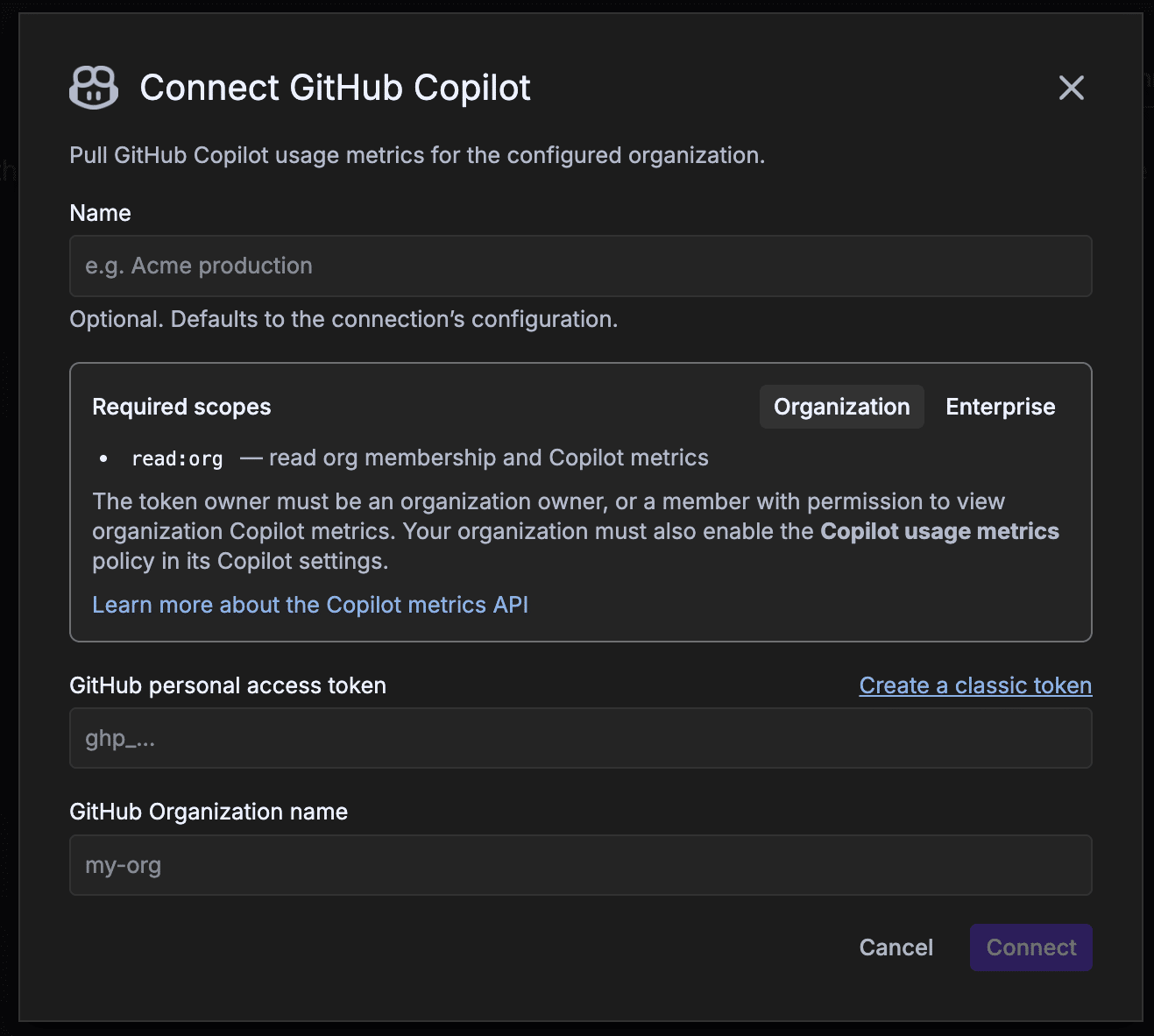Click the Optional. Defaults to connection's configuration hint
This screenshot has height=1036, width=1154.
[343, 319]
